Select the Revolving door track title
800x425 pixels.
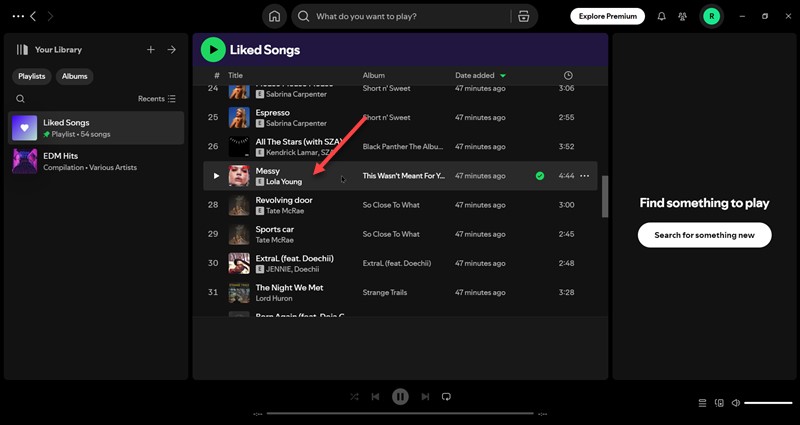[x=284, y=200]
